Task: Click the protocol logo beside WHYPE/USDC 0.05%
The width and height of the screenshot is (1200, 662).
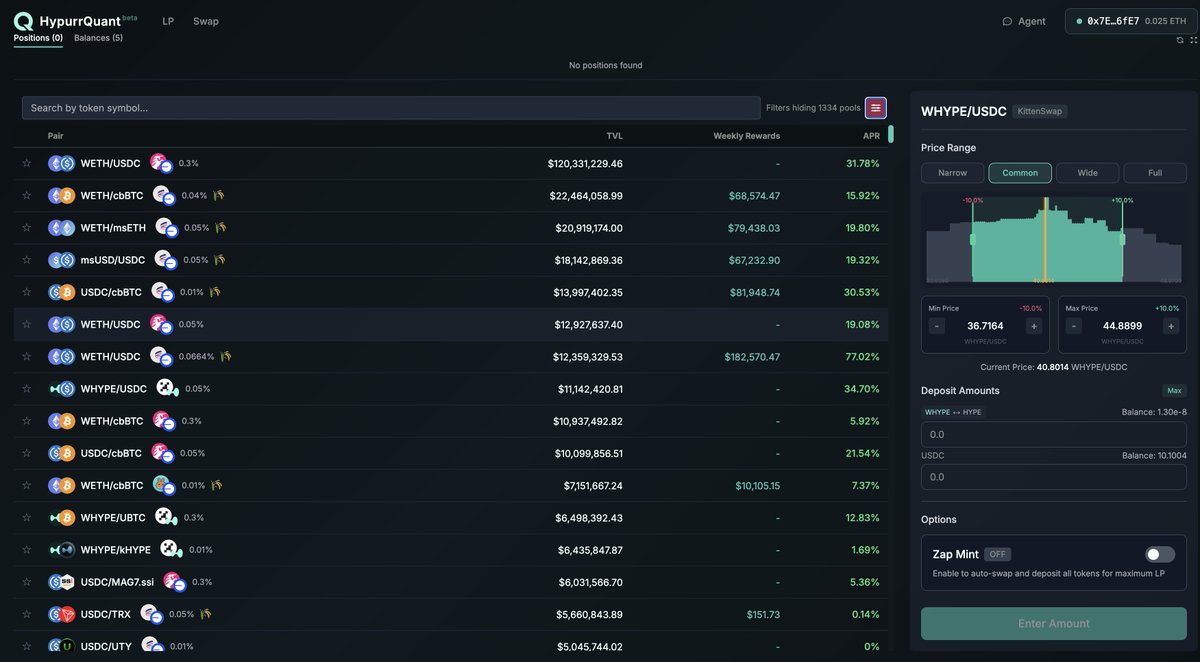Action: 166,388
